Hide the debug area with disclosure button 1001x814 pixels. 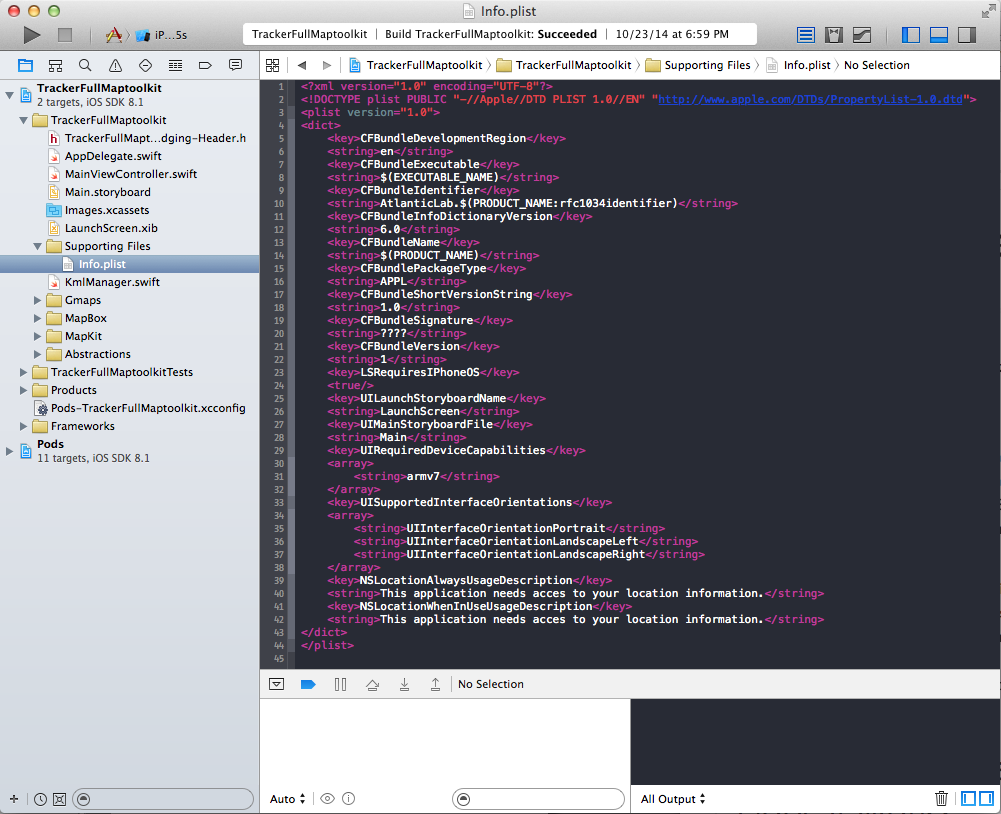click(276, 684)
